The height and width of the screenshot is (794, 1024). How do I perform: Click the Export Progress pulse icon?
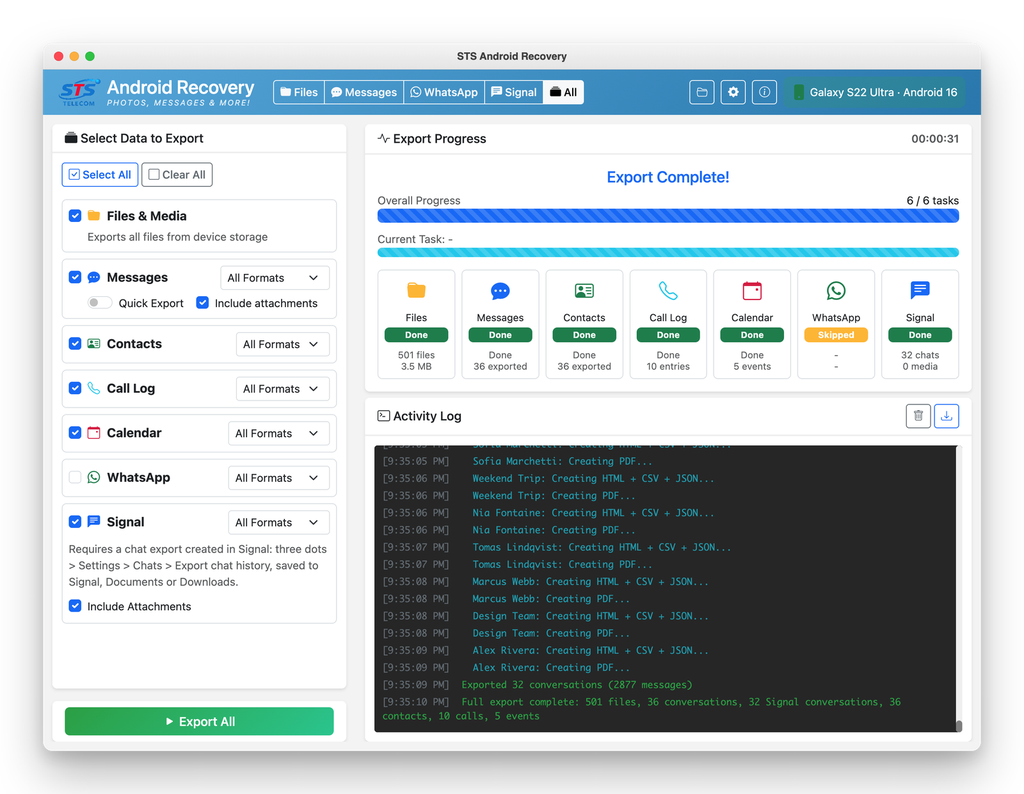pos(383,138)
